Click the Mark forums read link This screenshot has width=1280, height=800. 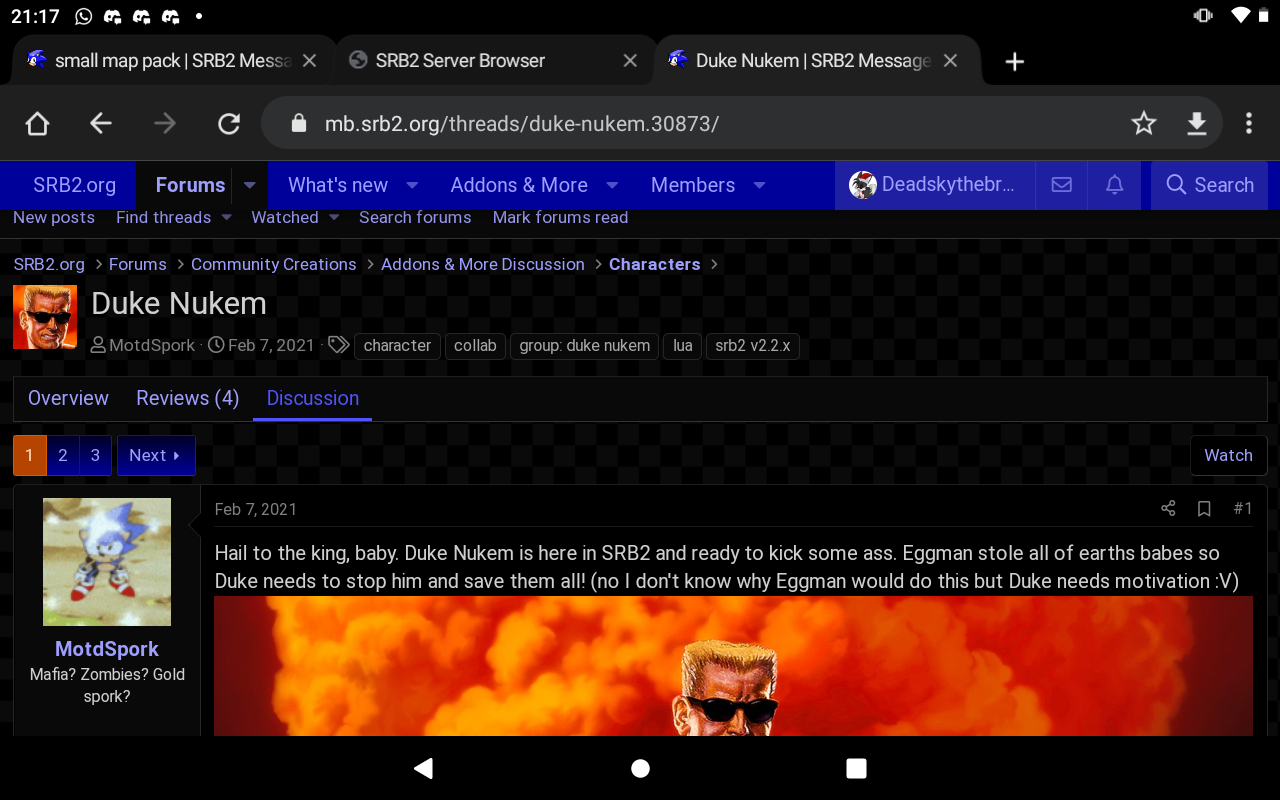pyautogui.click(x=560, y=217)
